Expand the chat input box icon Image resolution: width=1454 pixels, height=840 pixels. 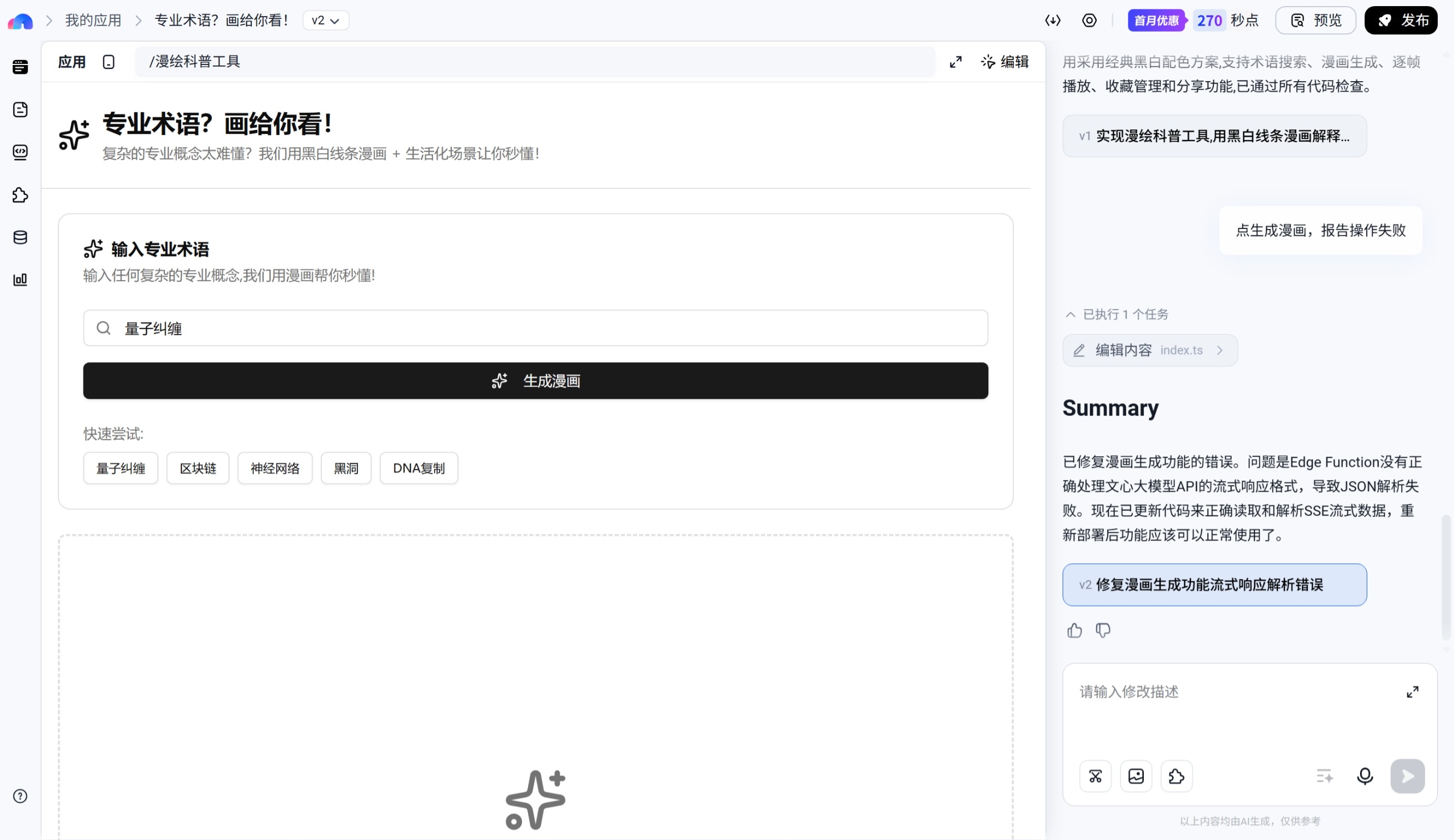point(1412,692)
